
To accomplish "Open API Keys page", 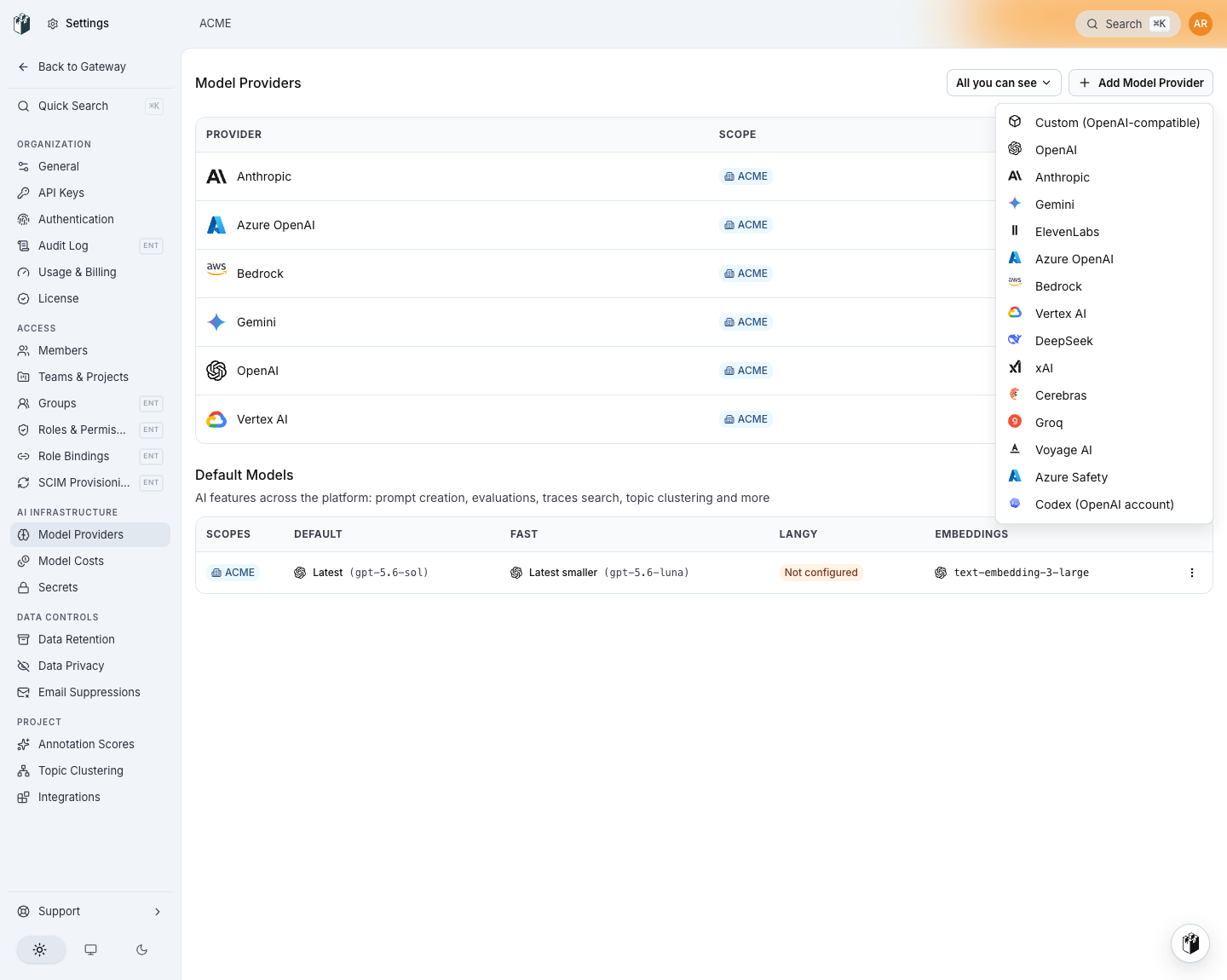I will pos(90,193).
